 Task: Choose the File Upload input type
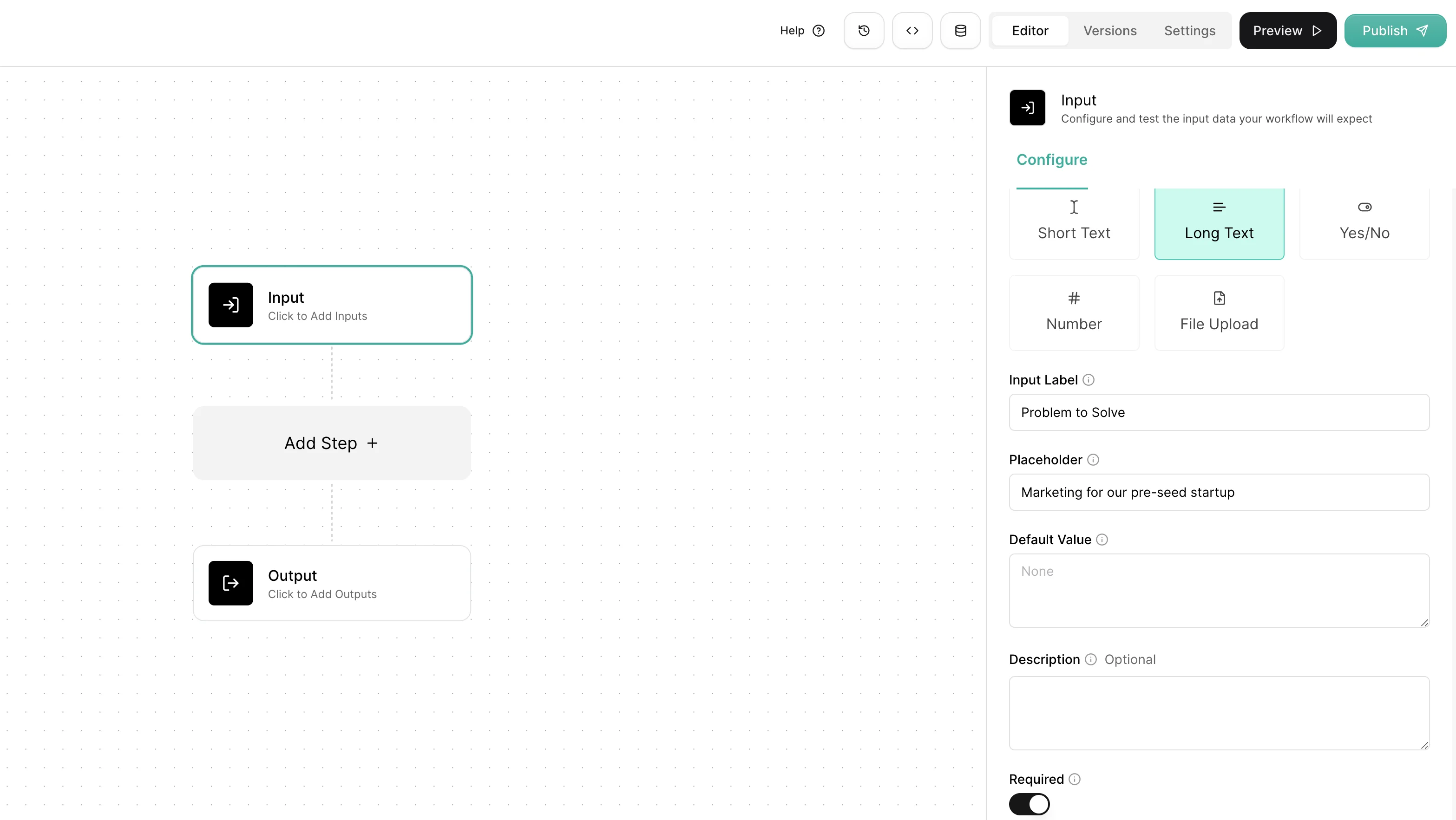[x=1219, y=313]
